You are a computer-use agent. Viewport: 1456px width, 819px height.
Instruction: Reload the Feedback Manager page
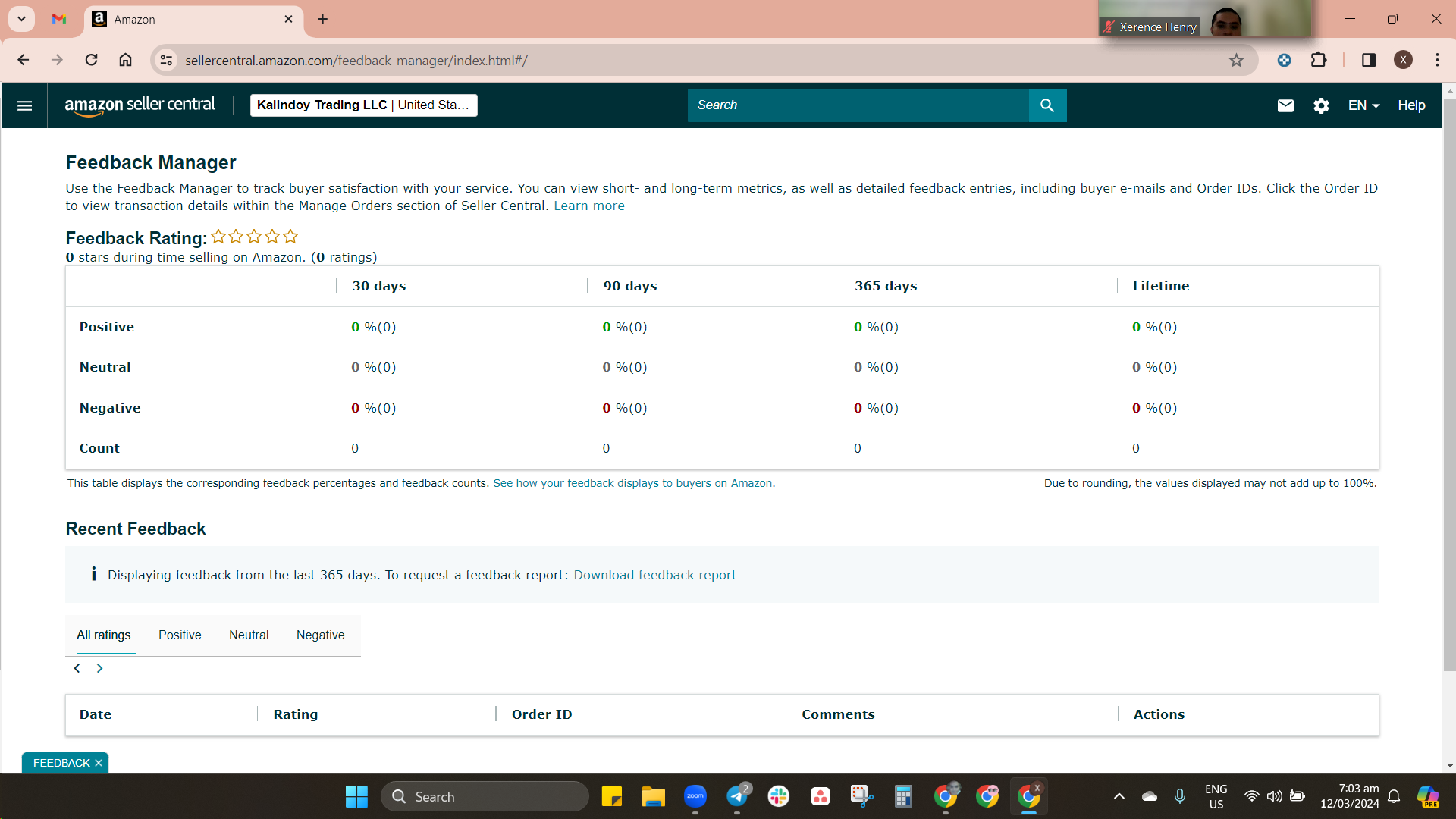(91, 60)
